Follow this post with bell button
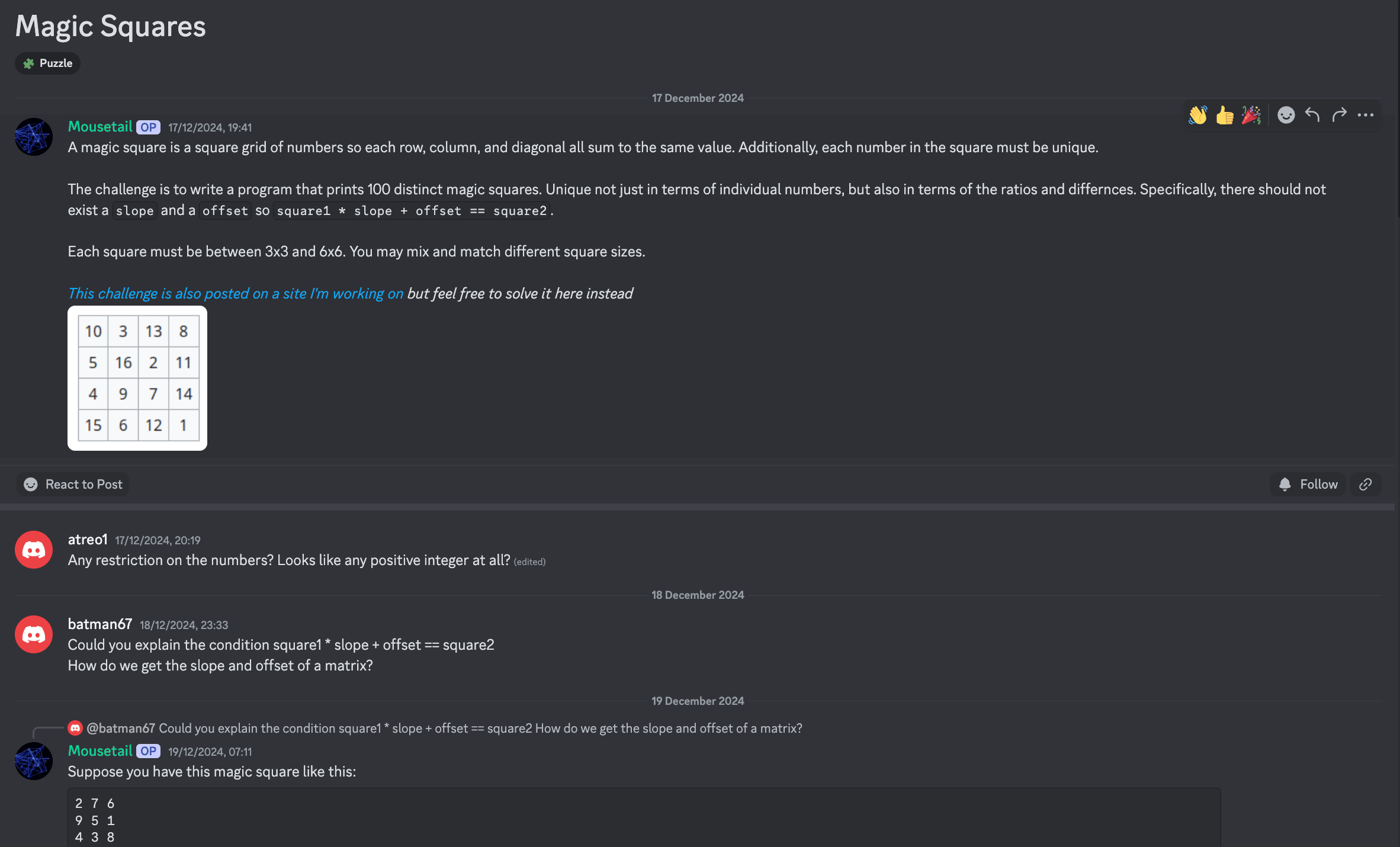The height and width of the screenshot is (847, 1400). coord(1308,485)
